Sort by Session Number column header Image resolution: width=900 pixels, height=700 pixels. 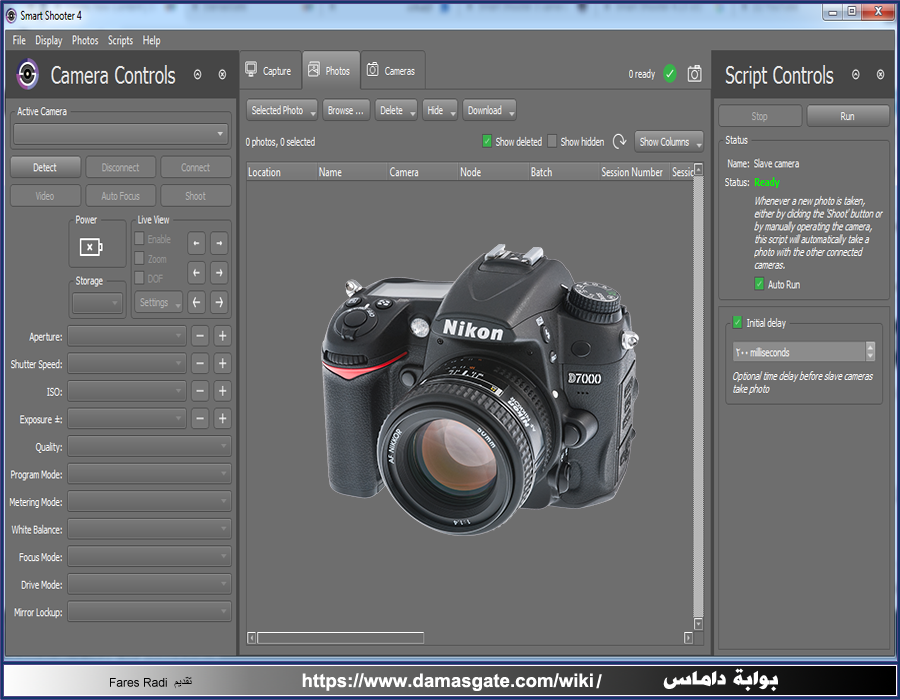click(x=632, y=172)
